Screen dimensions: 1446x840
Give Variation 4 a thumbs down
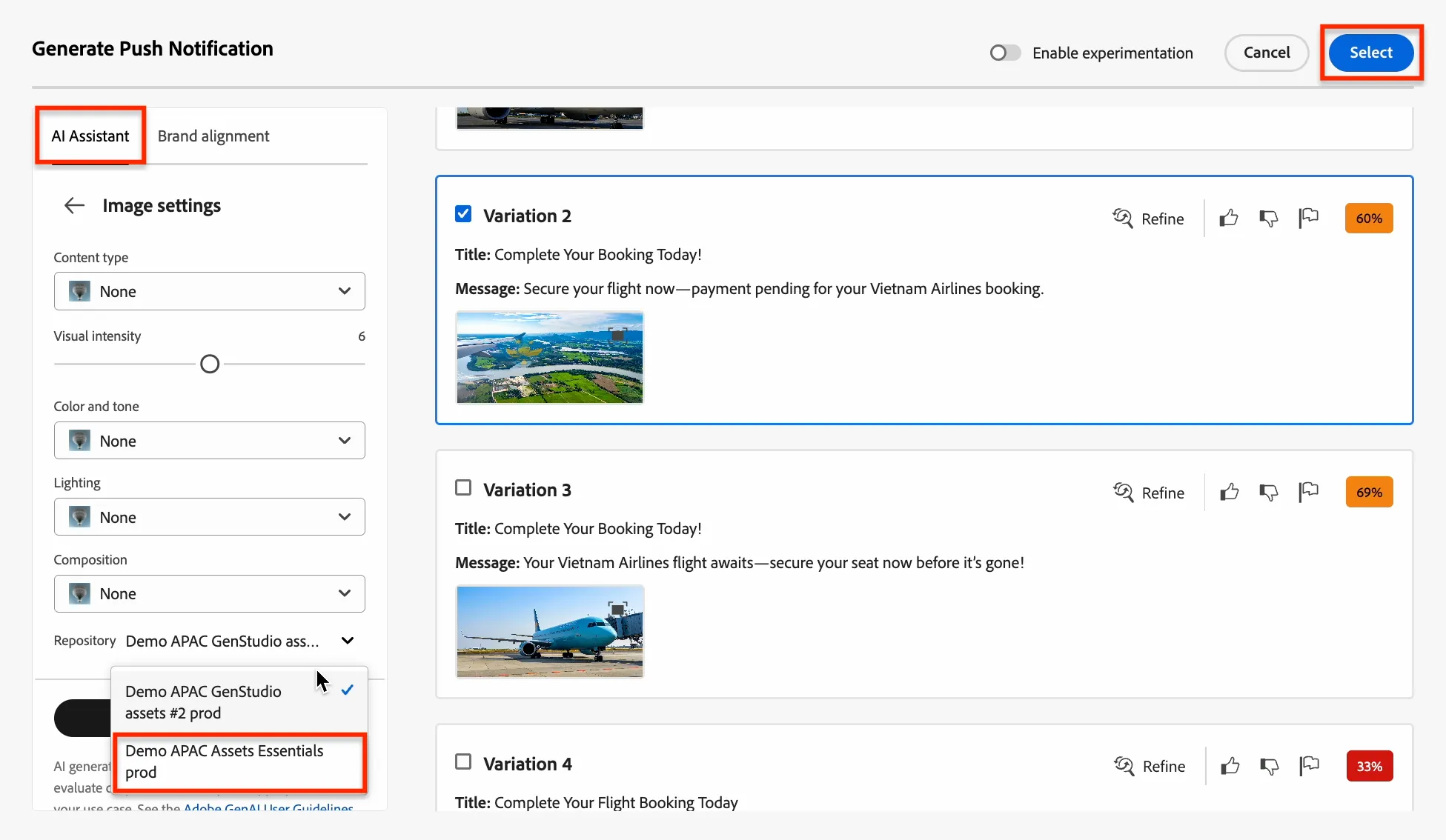[1270, 766]
